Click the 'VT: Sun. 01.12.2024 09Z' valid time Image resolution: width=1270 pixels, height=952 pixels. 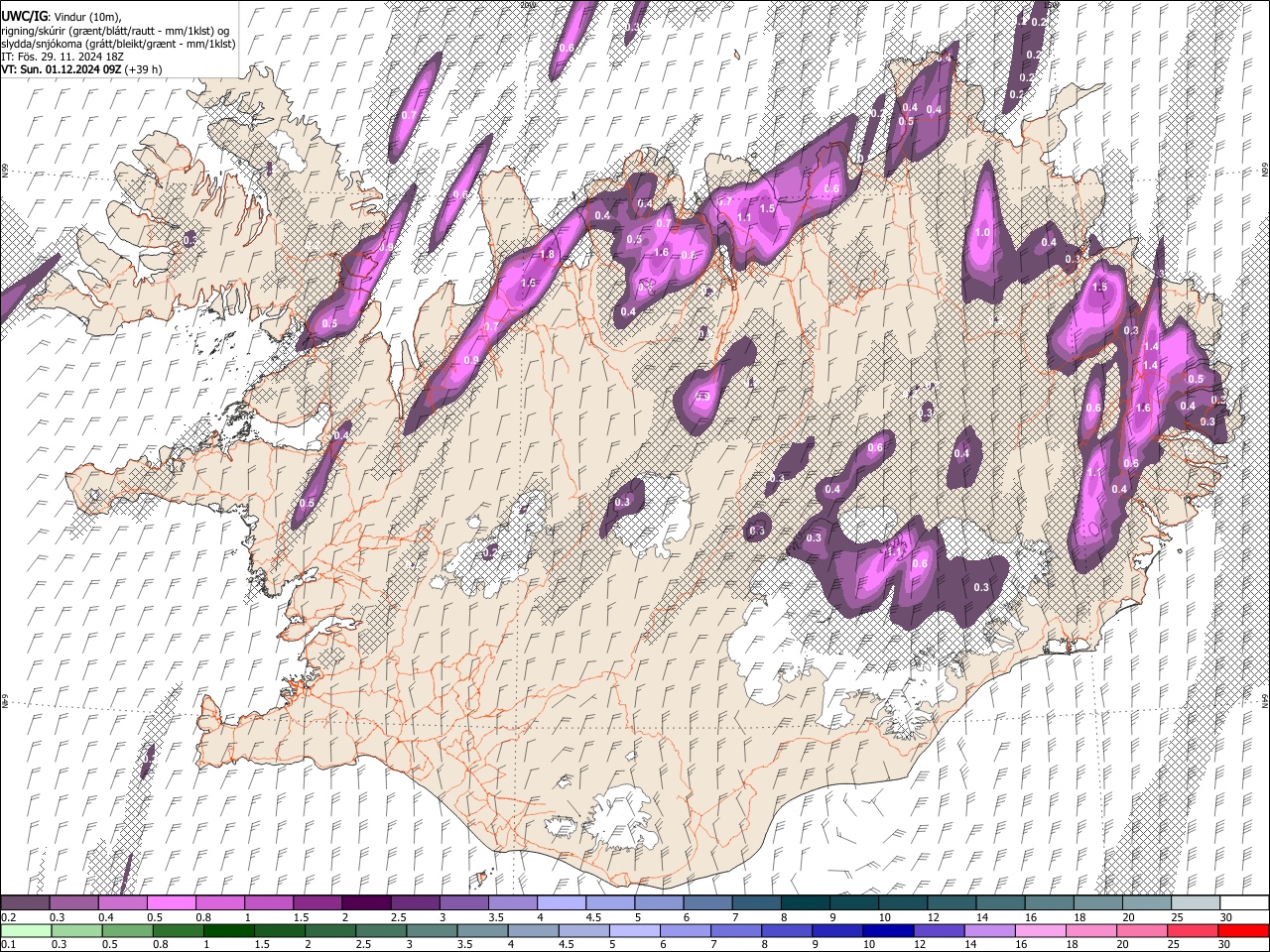[62, 69]
